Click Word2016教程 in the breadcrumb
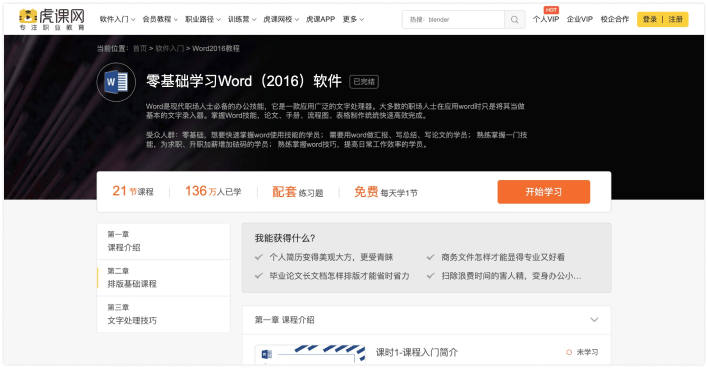 (x=216, y=48)
